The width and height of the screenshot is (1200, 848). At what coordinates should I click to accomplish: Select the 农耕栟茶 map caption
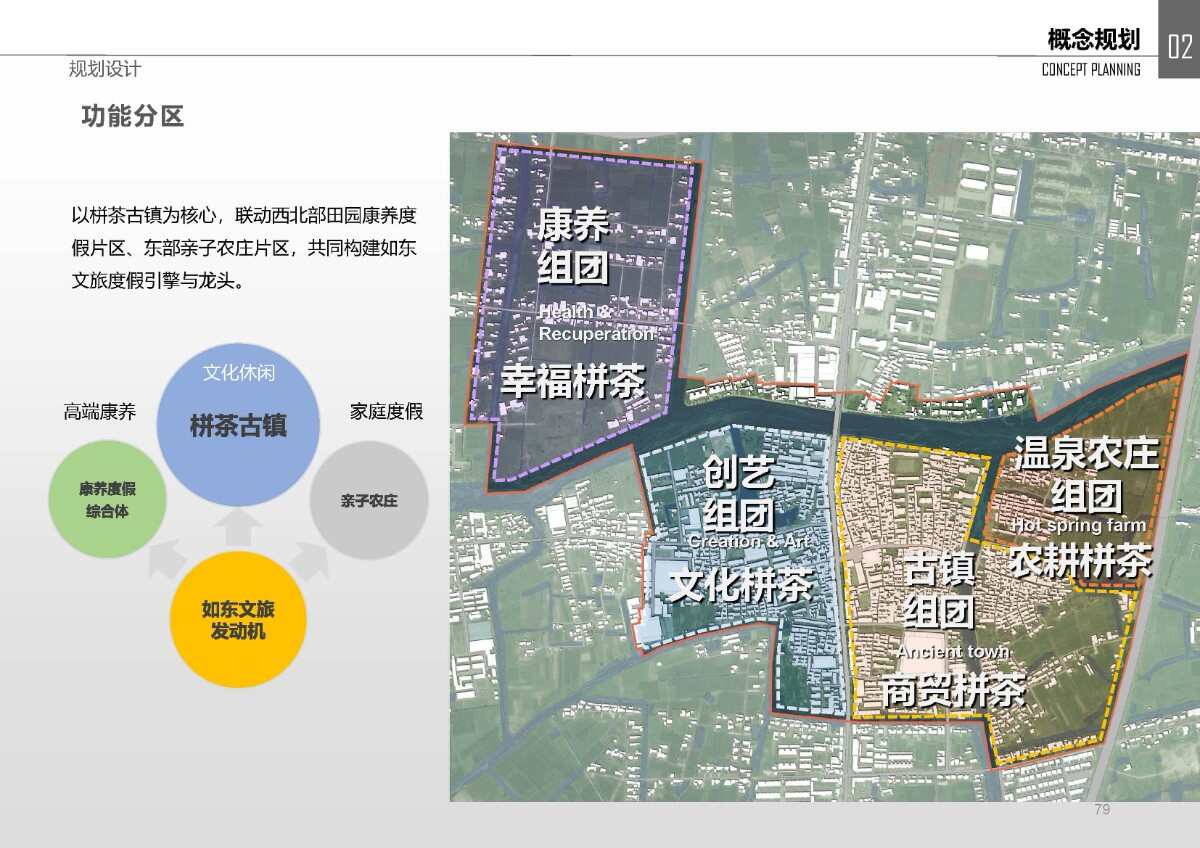point(1079,560)
